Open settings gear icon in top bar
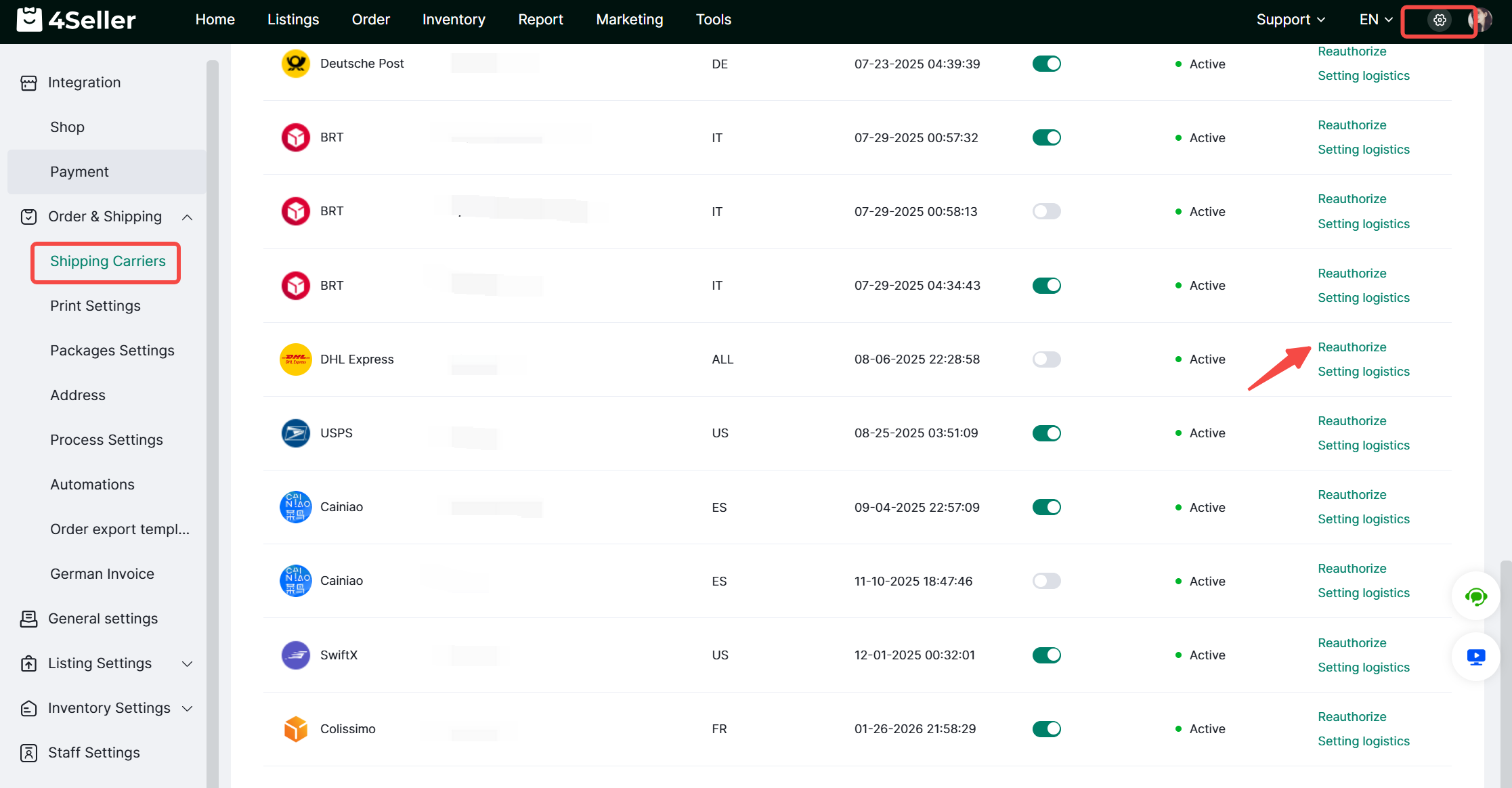The height and width of the screenshot is (788, 1512). [1440, 20]
